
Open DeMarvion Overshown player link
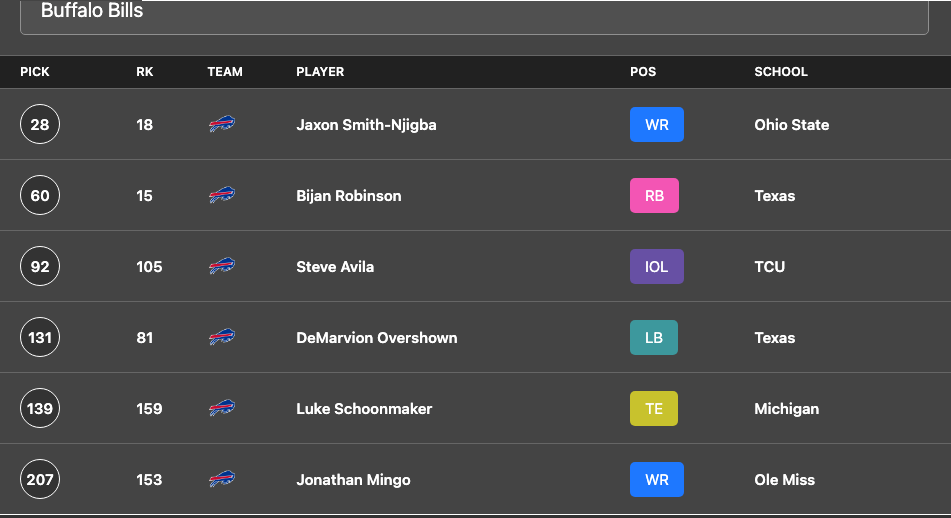(x=377, y=338)
